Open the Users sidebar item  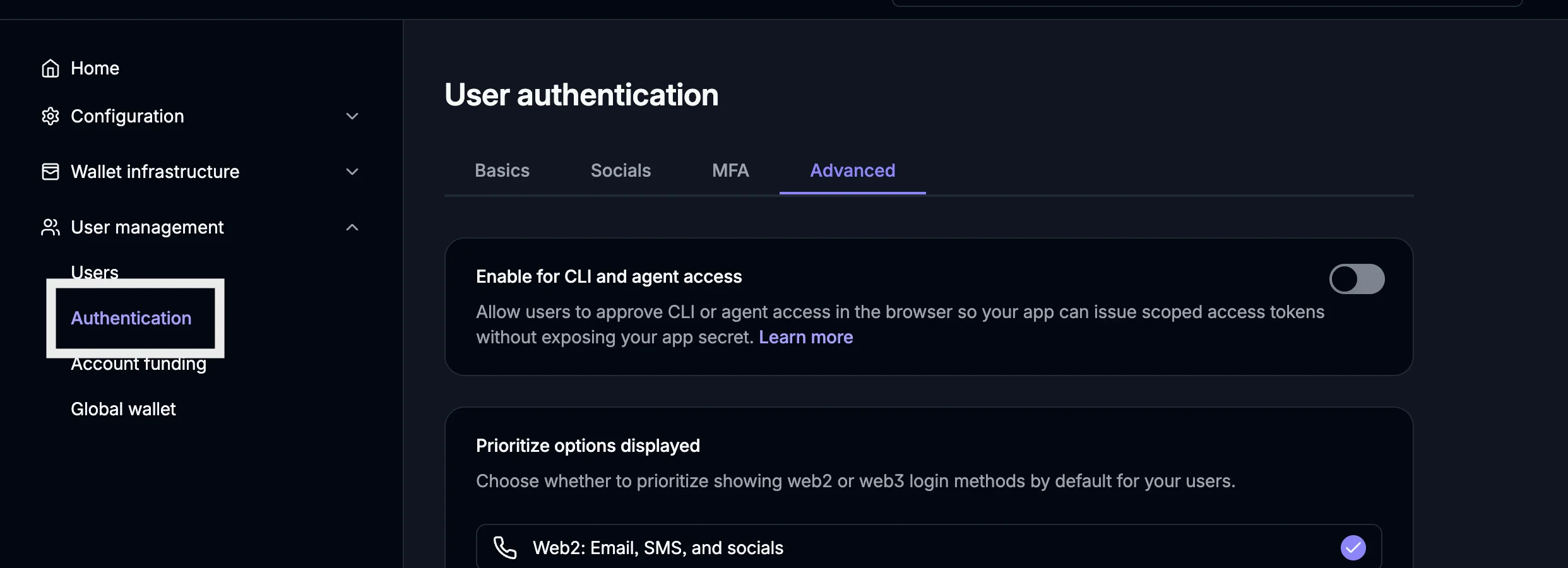pos(95,272)
